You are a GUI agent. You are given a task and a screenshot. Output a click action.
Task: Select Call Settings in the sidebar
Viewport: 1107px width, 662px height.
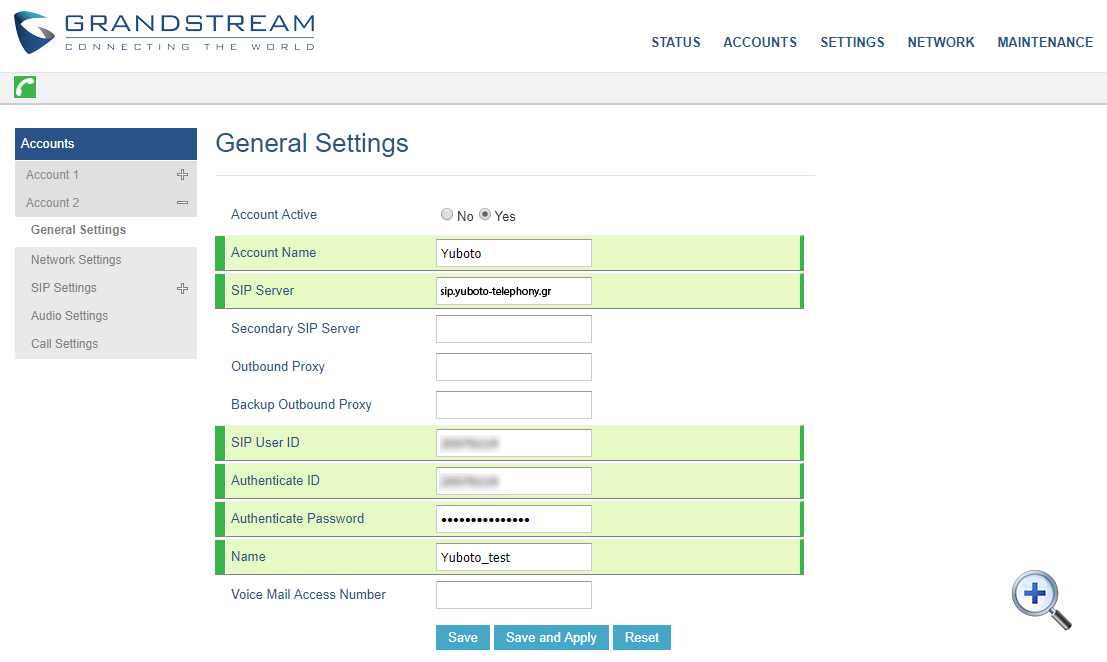64,343
